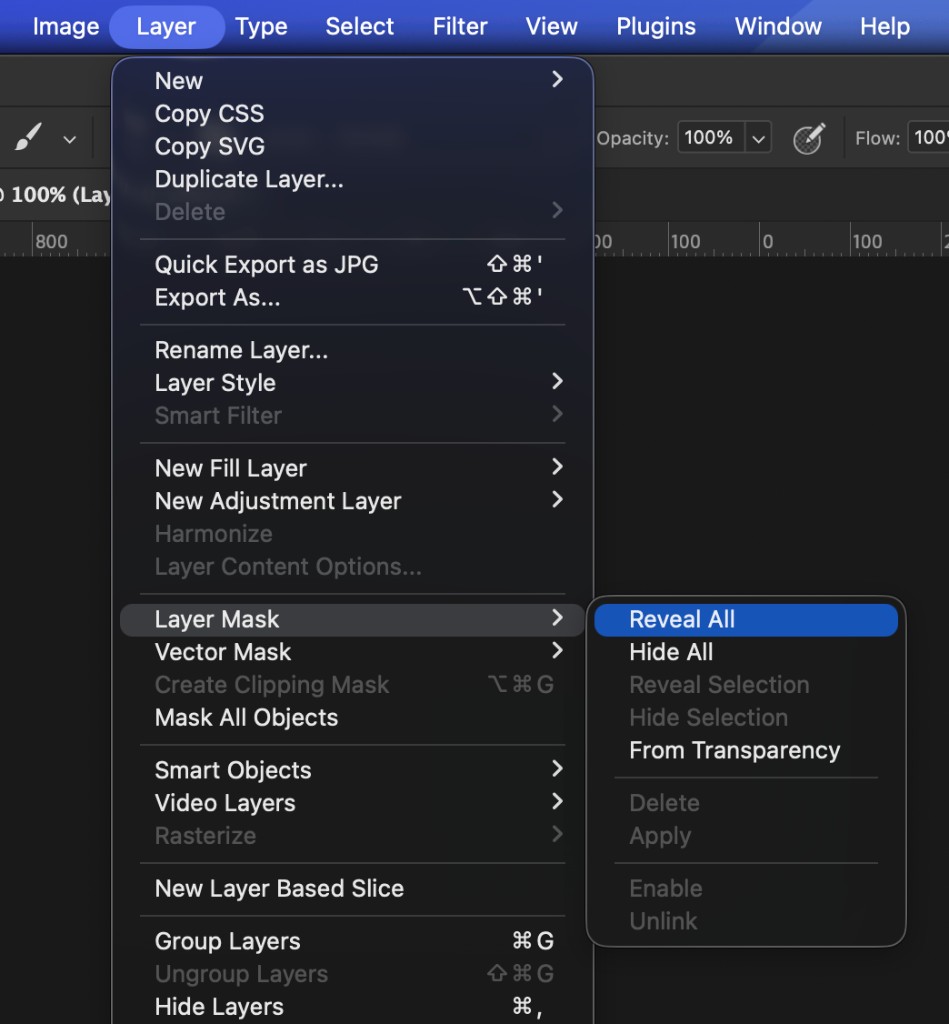Open the Plugins menu
Viewport: 949px width, 1024px height.
point(656,27)
